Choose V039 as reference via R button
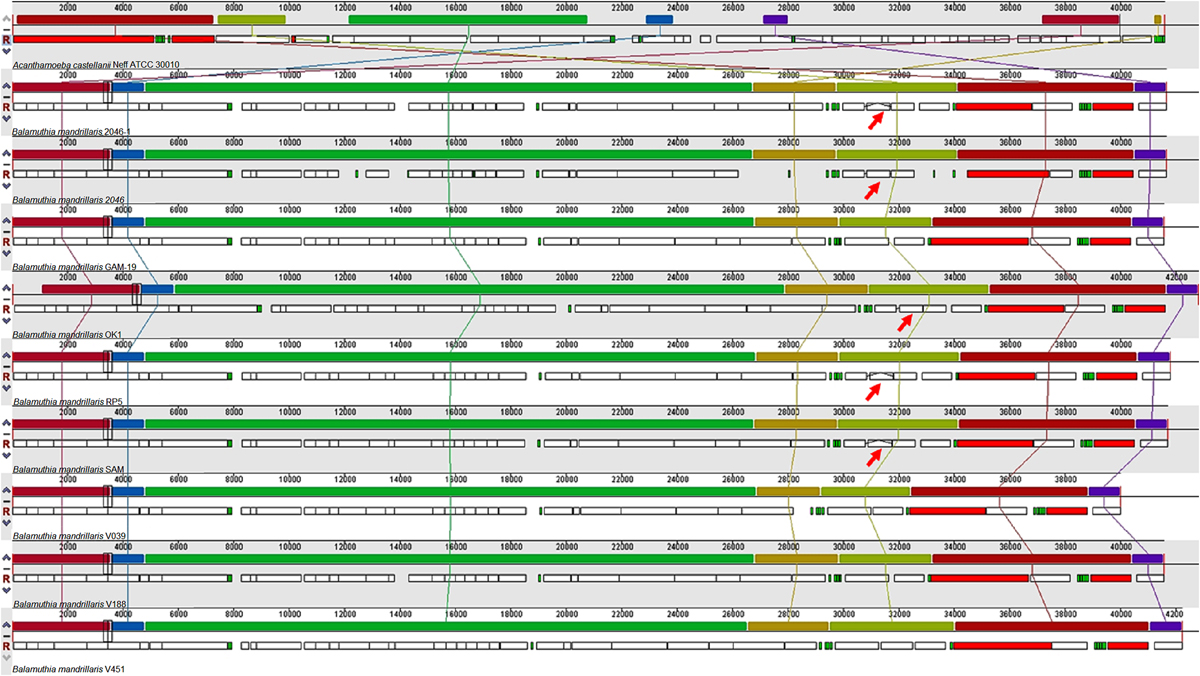Image resolution: width=1200 pixels, height=676 pixels. tap(6, 512)
